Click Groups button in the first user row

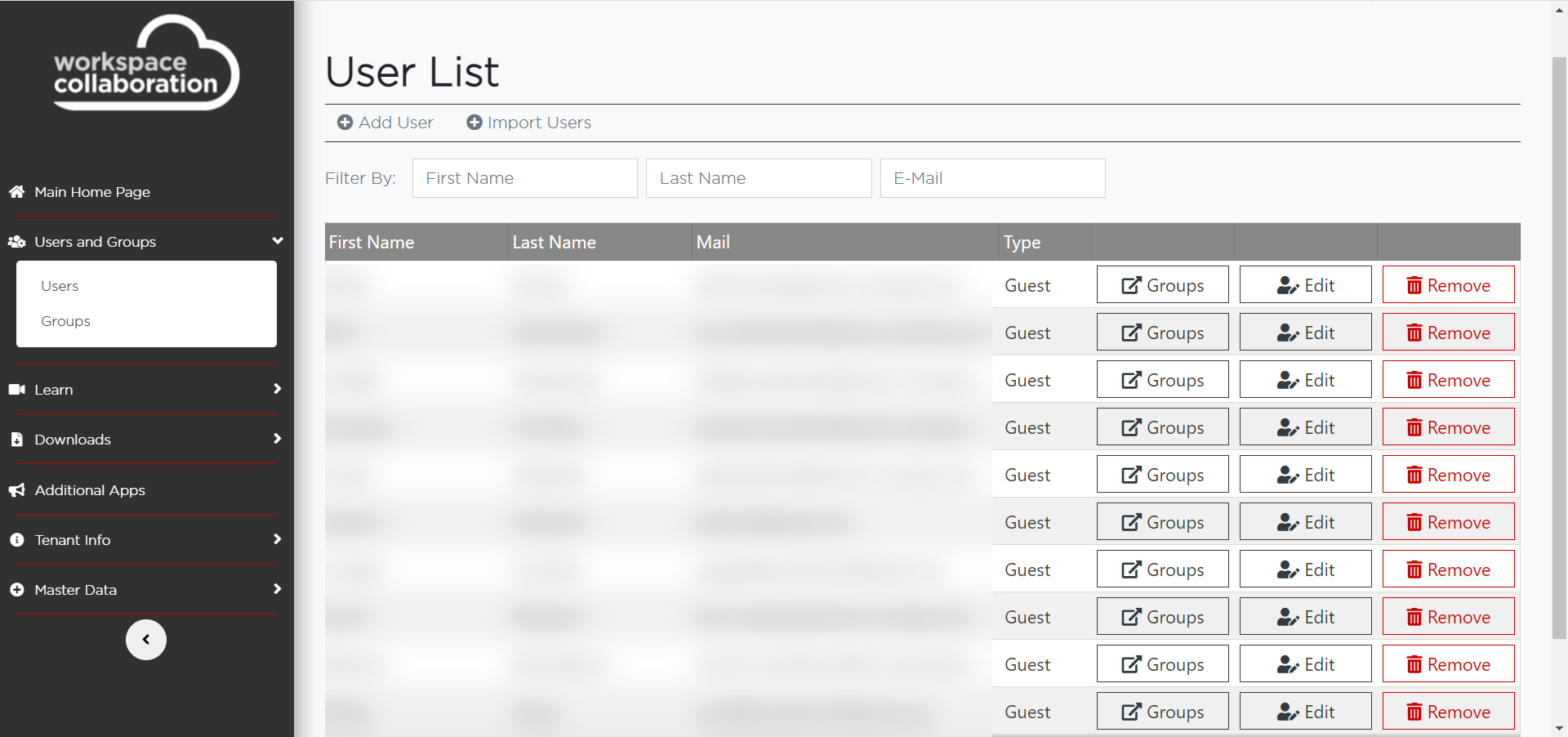tap(1162, 285)
